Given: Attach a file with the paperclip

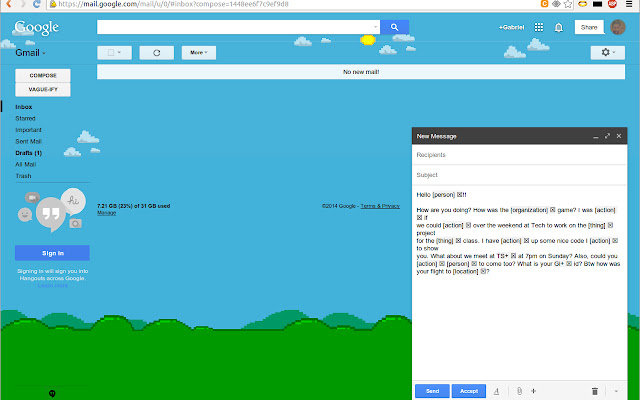Looking at the screenshot, I should [519, 391].
